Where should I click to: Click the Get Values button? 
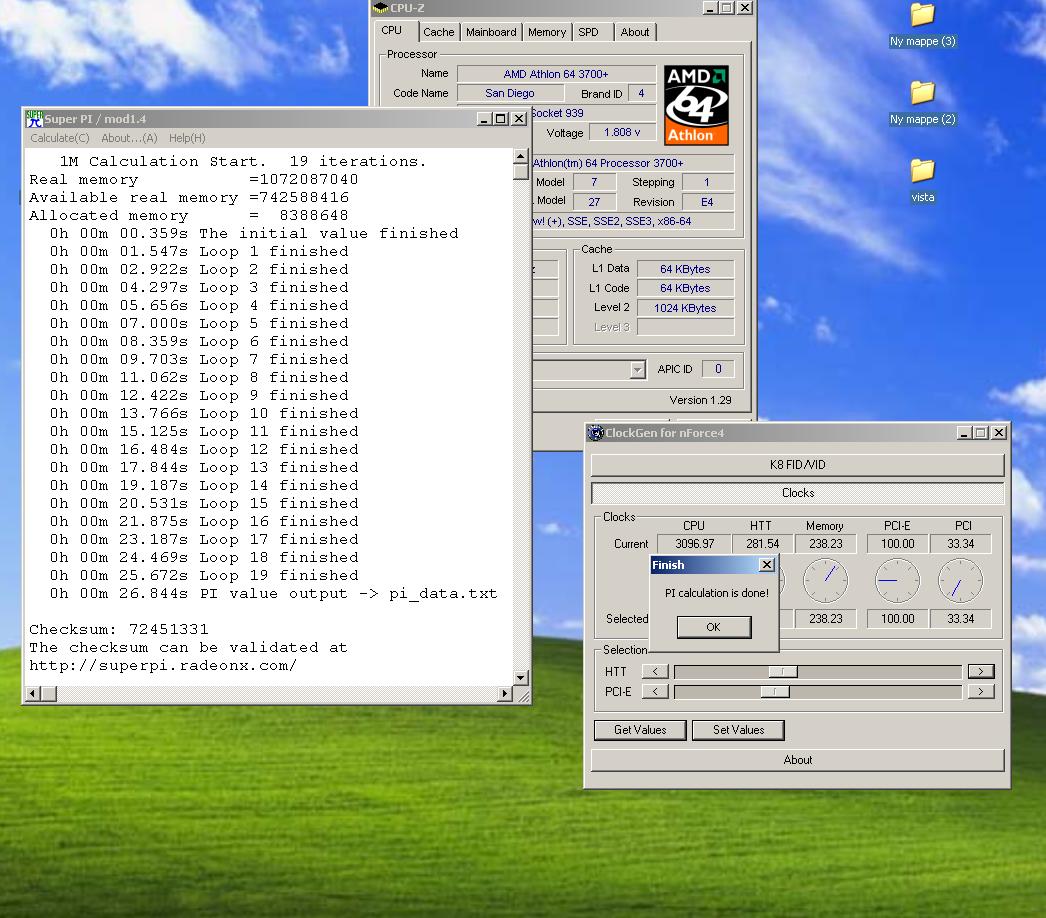coord(640,730)
